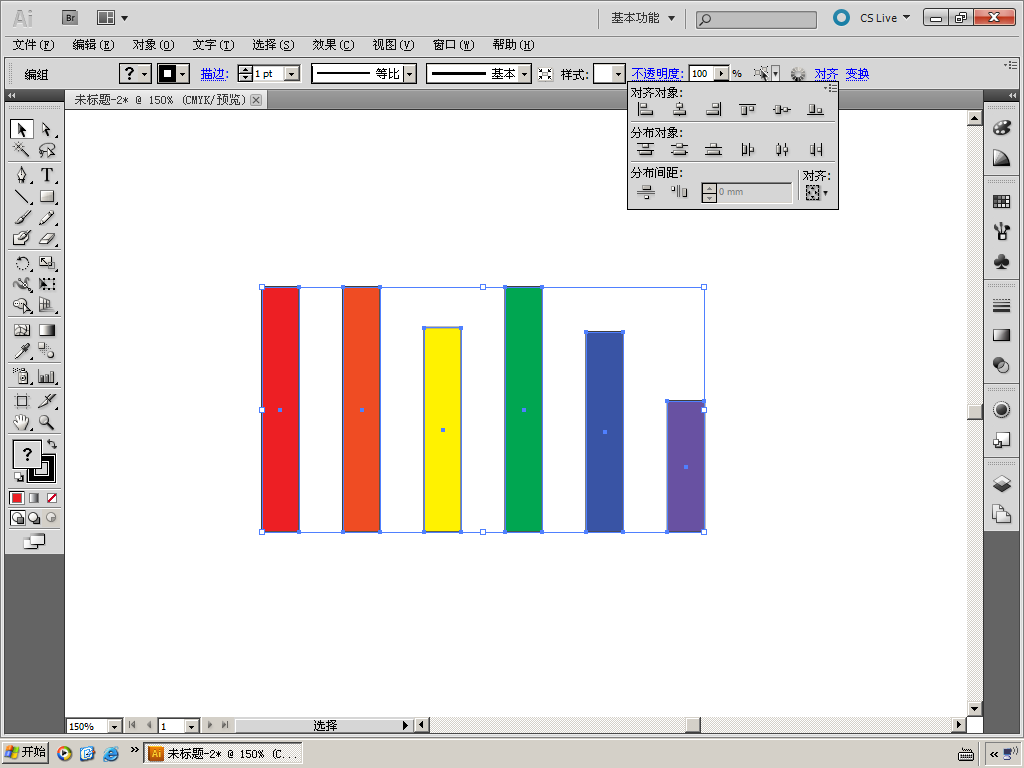Select the Lasso tool
1024x768 pixels.
[46, 150]
